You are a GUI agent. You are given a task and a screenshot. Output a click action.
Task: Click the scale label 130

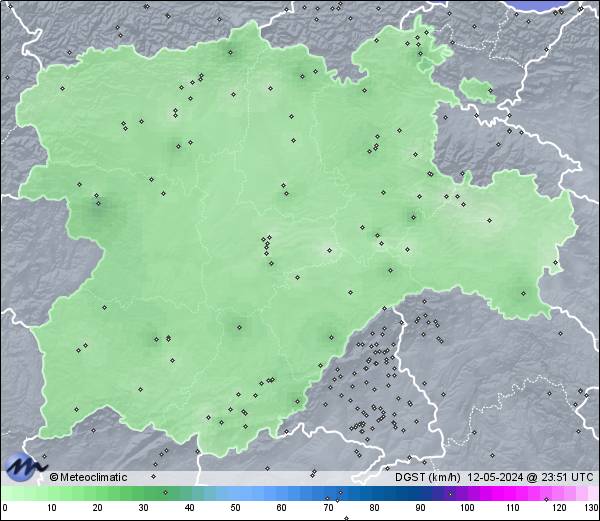coord(592,508)
